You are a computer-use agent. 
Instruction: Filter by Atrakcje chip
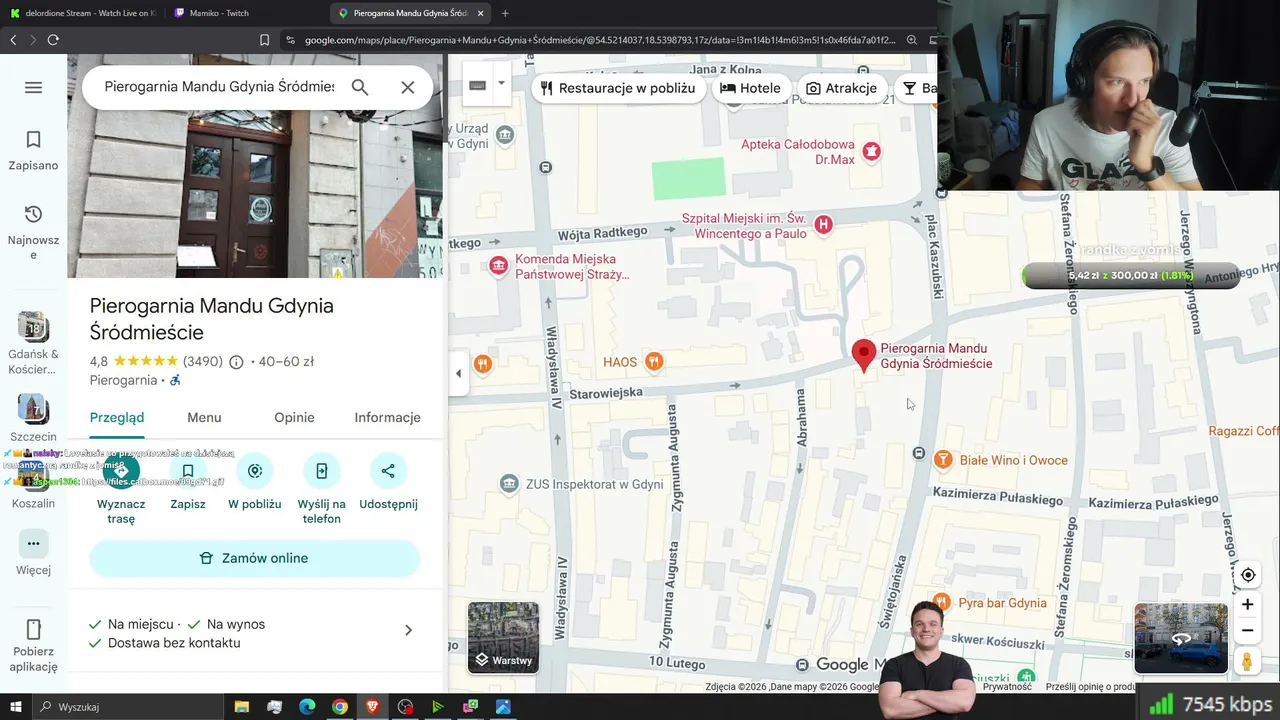(841, 88)
